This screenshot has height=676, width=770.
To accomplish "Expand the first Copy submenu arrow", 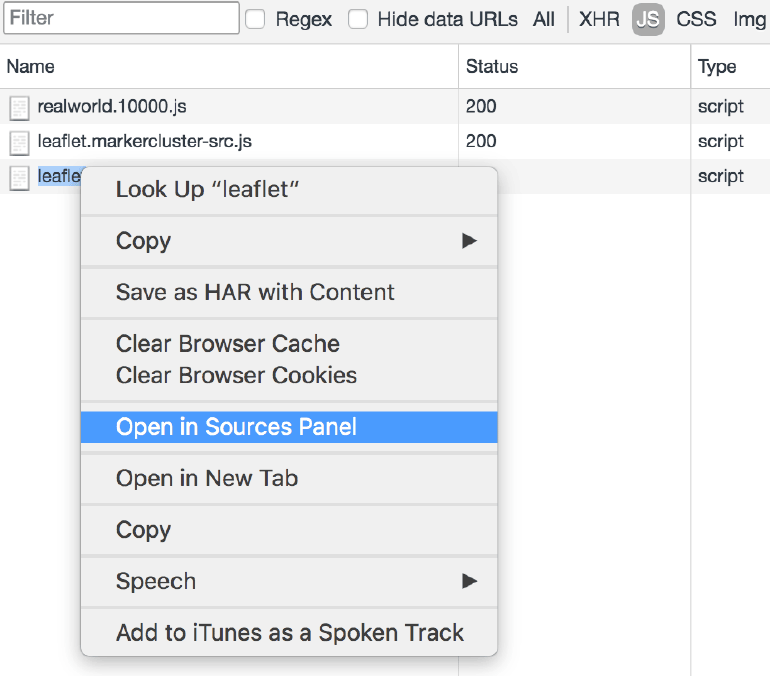I will point(469,241).
